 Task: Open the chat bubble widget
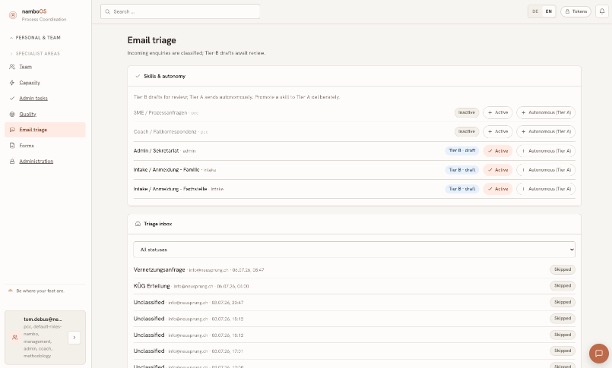[x=599, y=354]
